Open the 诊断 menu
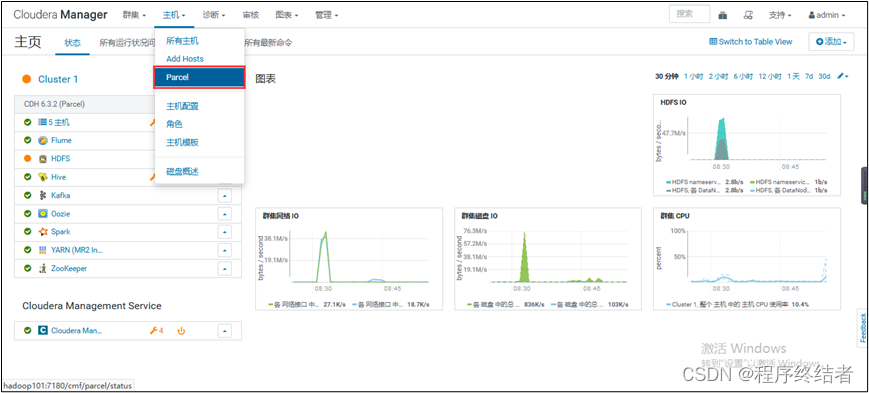This screenshot has height=393, width=869. [x=214, y=15]
